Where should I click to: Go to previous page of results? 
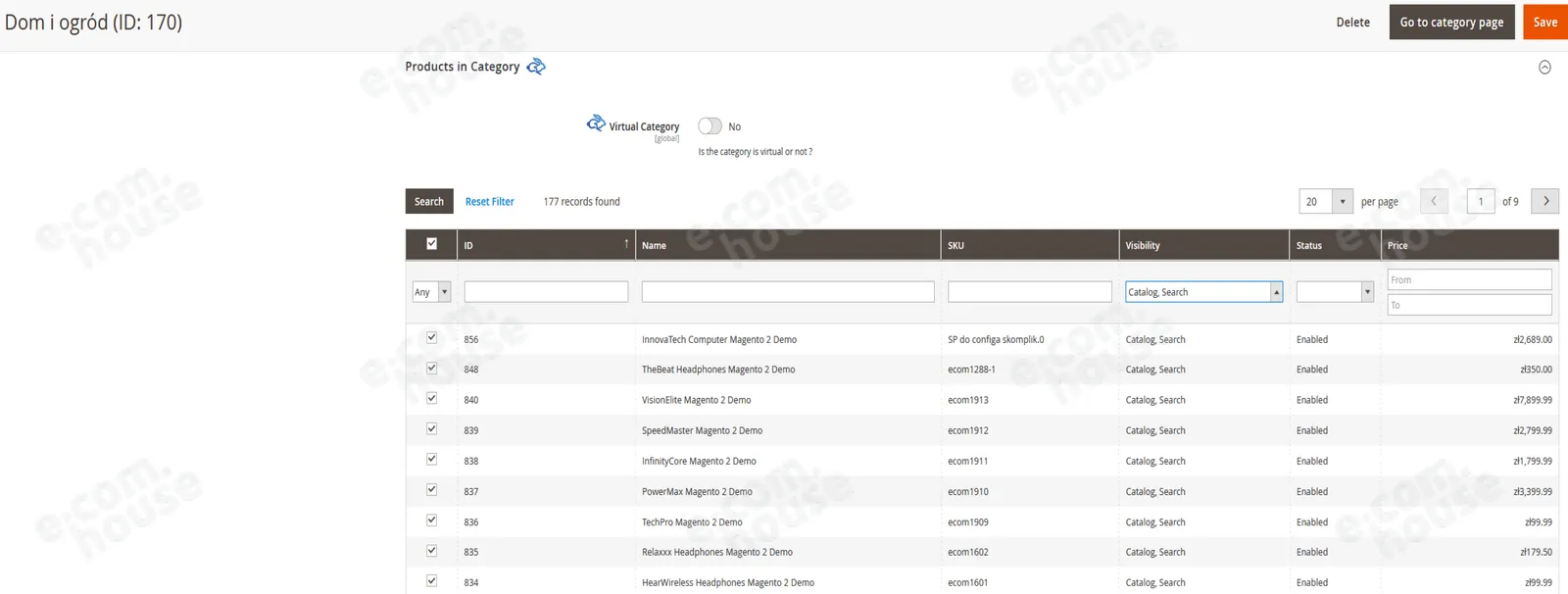[1434, 201]
